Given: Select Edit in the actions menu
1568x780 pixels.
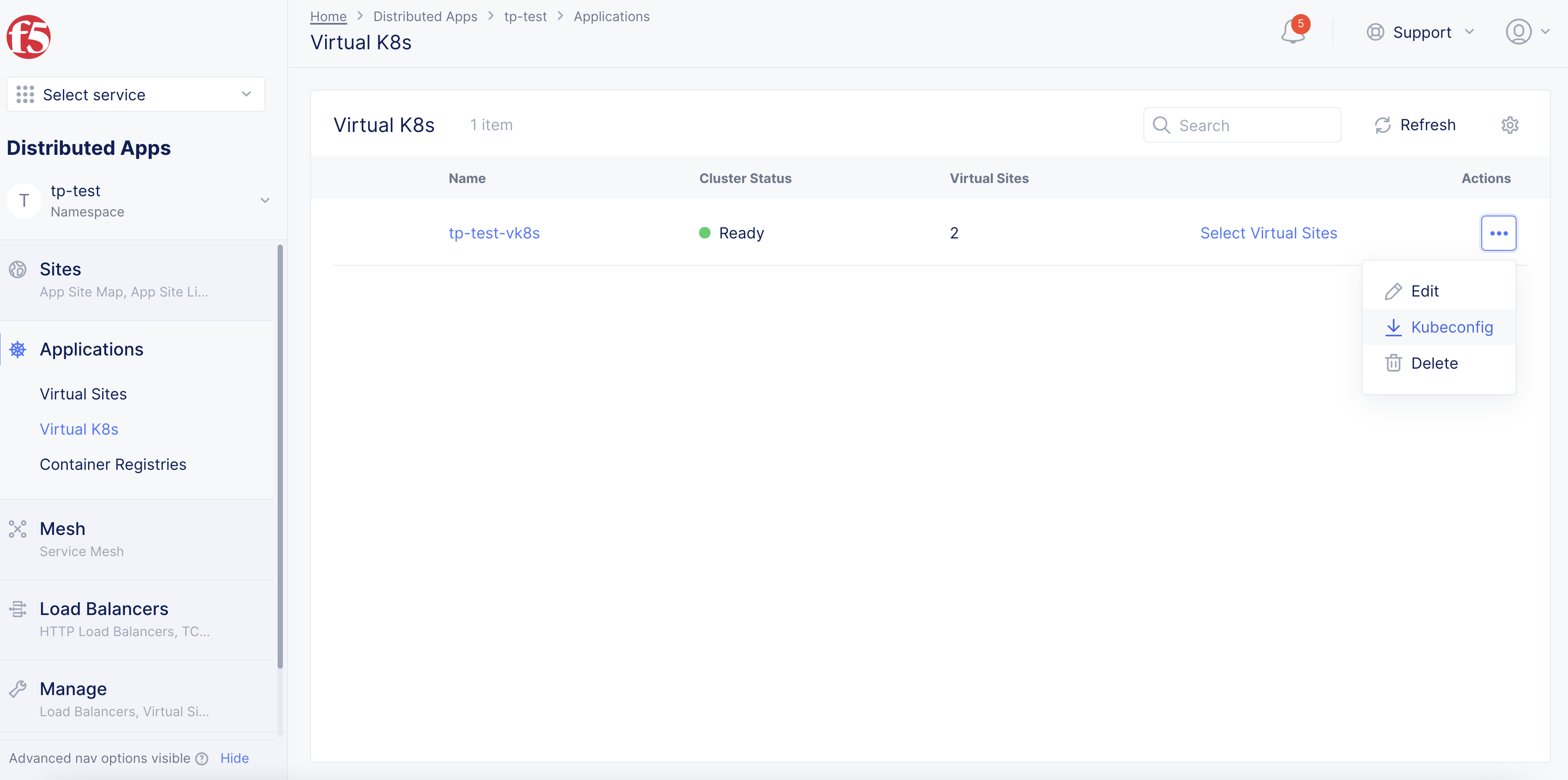Looking at the screenshot, I should [1424, 291].
